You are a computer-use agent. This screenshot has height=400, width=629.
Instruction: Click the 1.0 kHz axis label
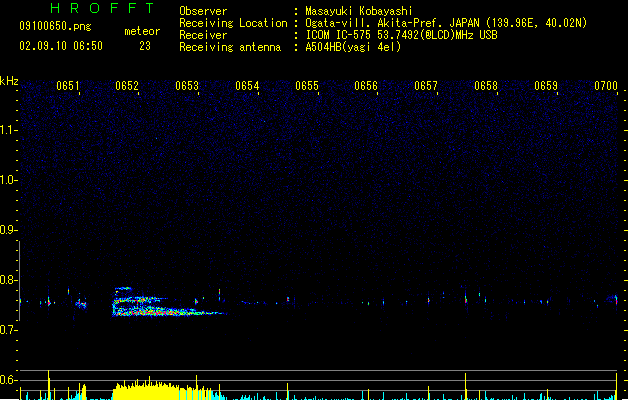[x=8, y=180]
